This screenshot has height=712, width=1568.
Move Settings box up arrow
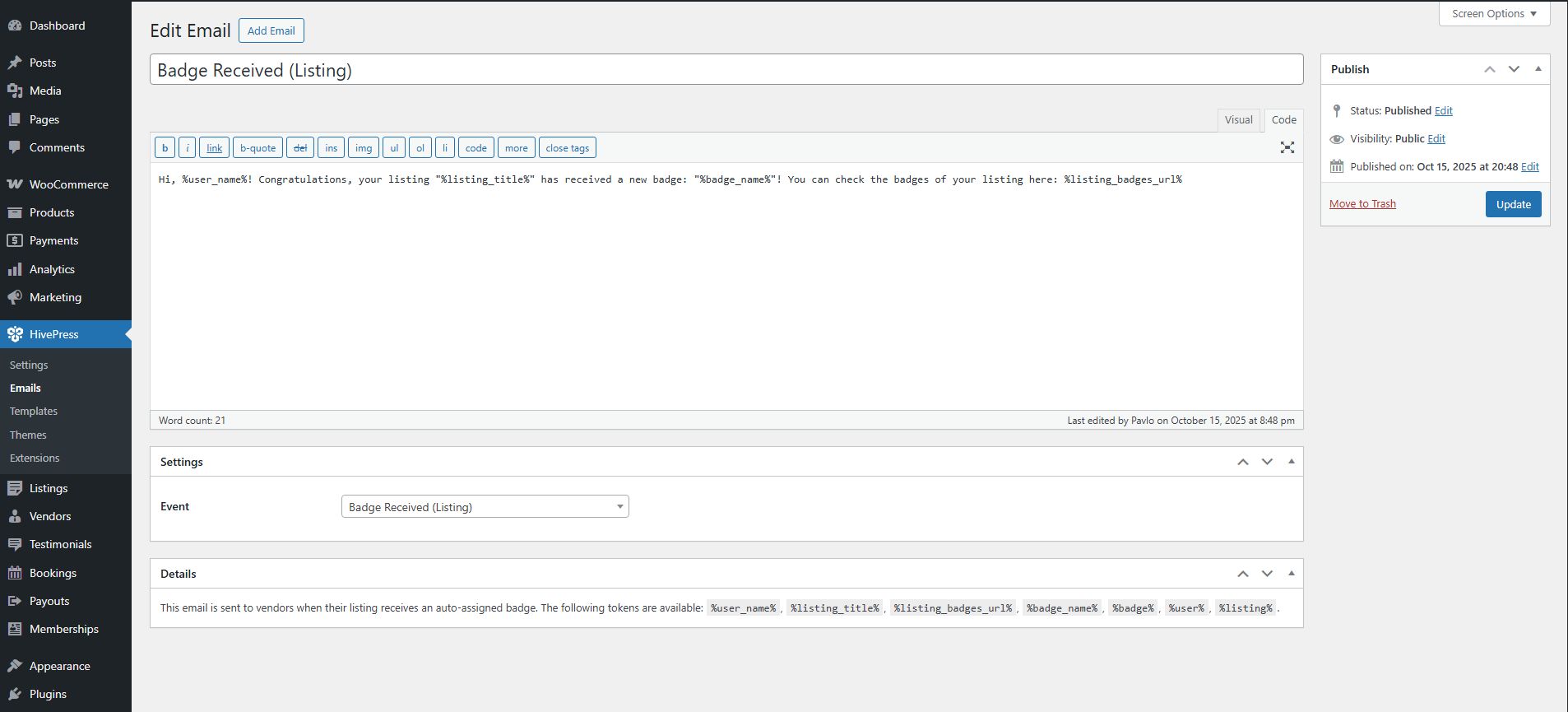tap(1243, 462)
